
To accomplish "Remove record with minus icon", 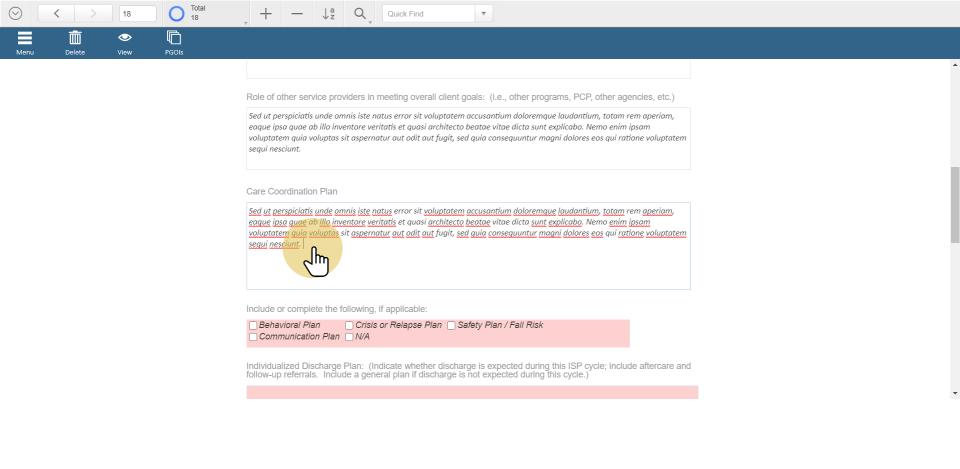I will pyautogui.click(x=297, y=14).
